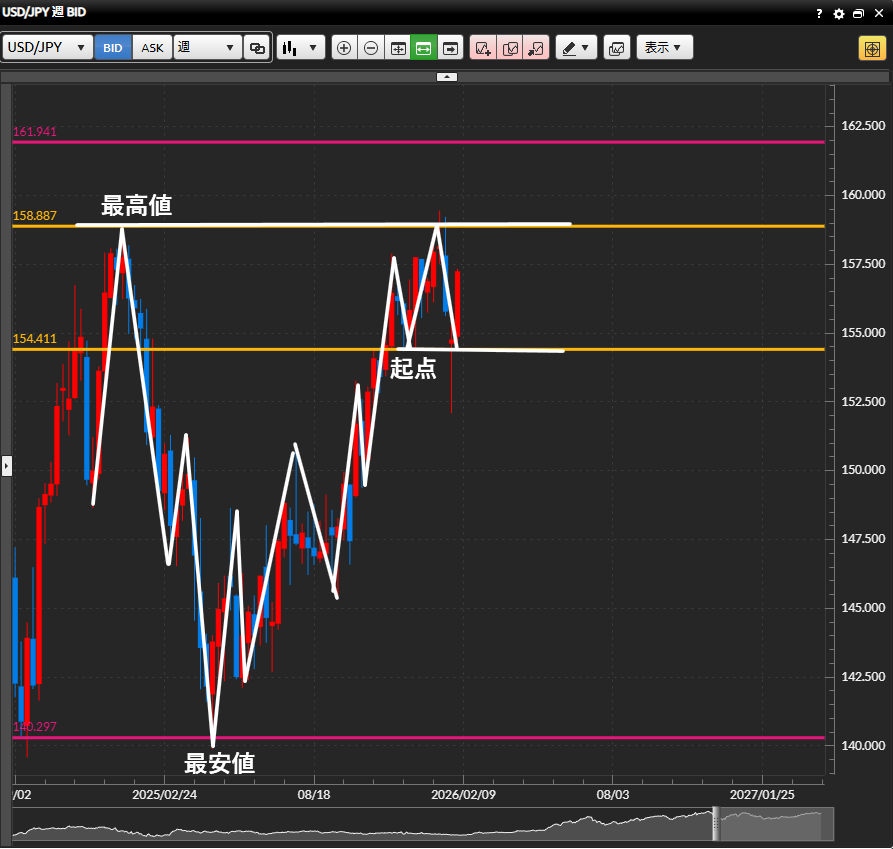Open the 表示 display menu

pos(664,48)
